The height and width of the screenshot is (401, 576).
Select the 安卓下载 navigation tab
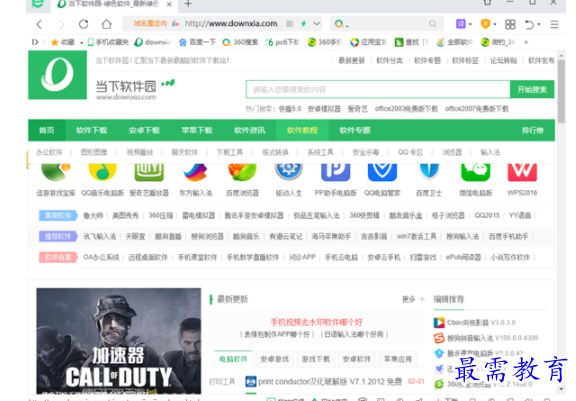tap(144, 130)
